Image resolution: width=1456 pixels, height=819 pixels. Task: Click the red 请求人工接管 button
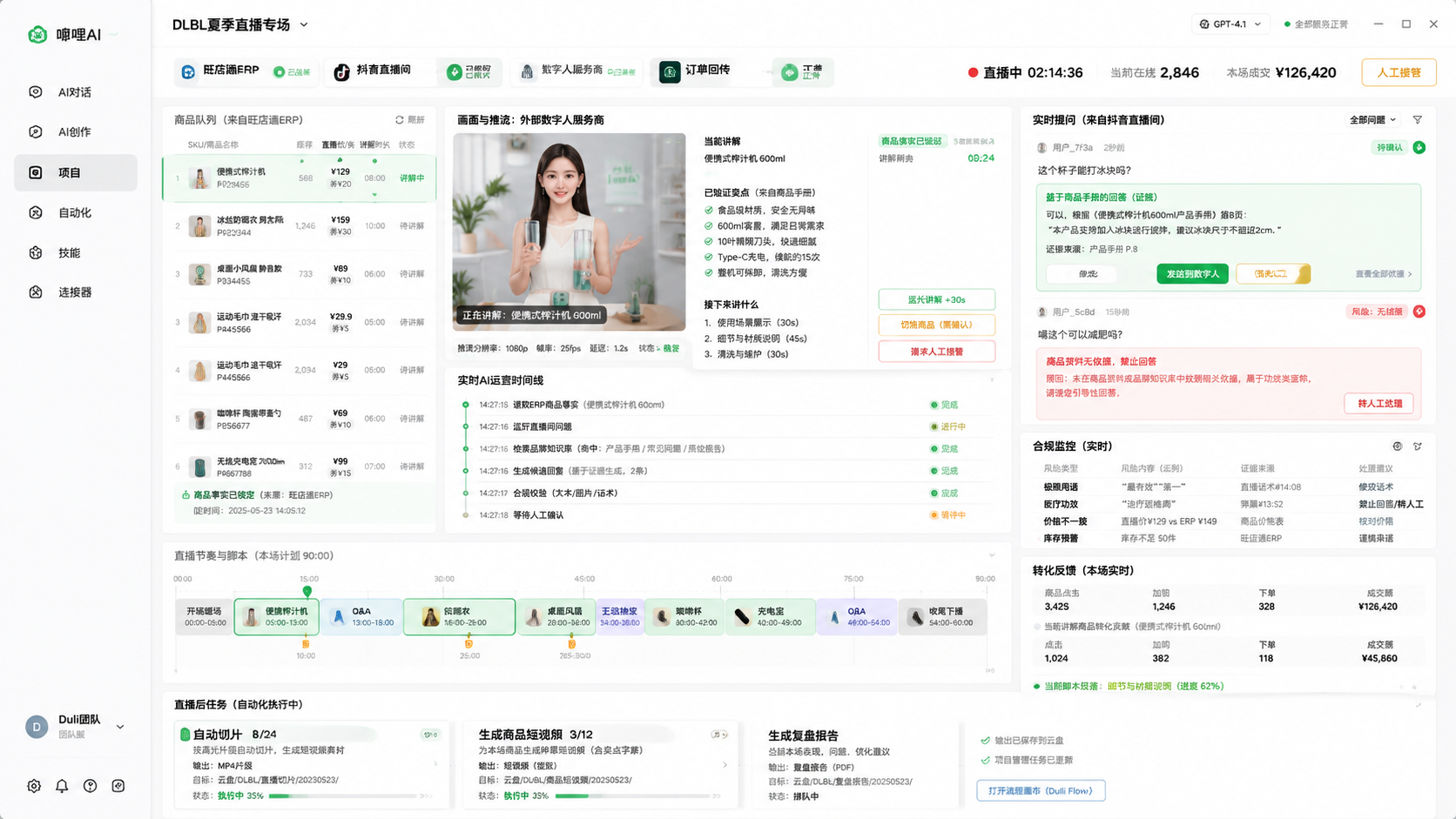click(x=936, y=352)
